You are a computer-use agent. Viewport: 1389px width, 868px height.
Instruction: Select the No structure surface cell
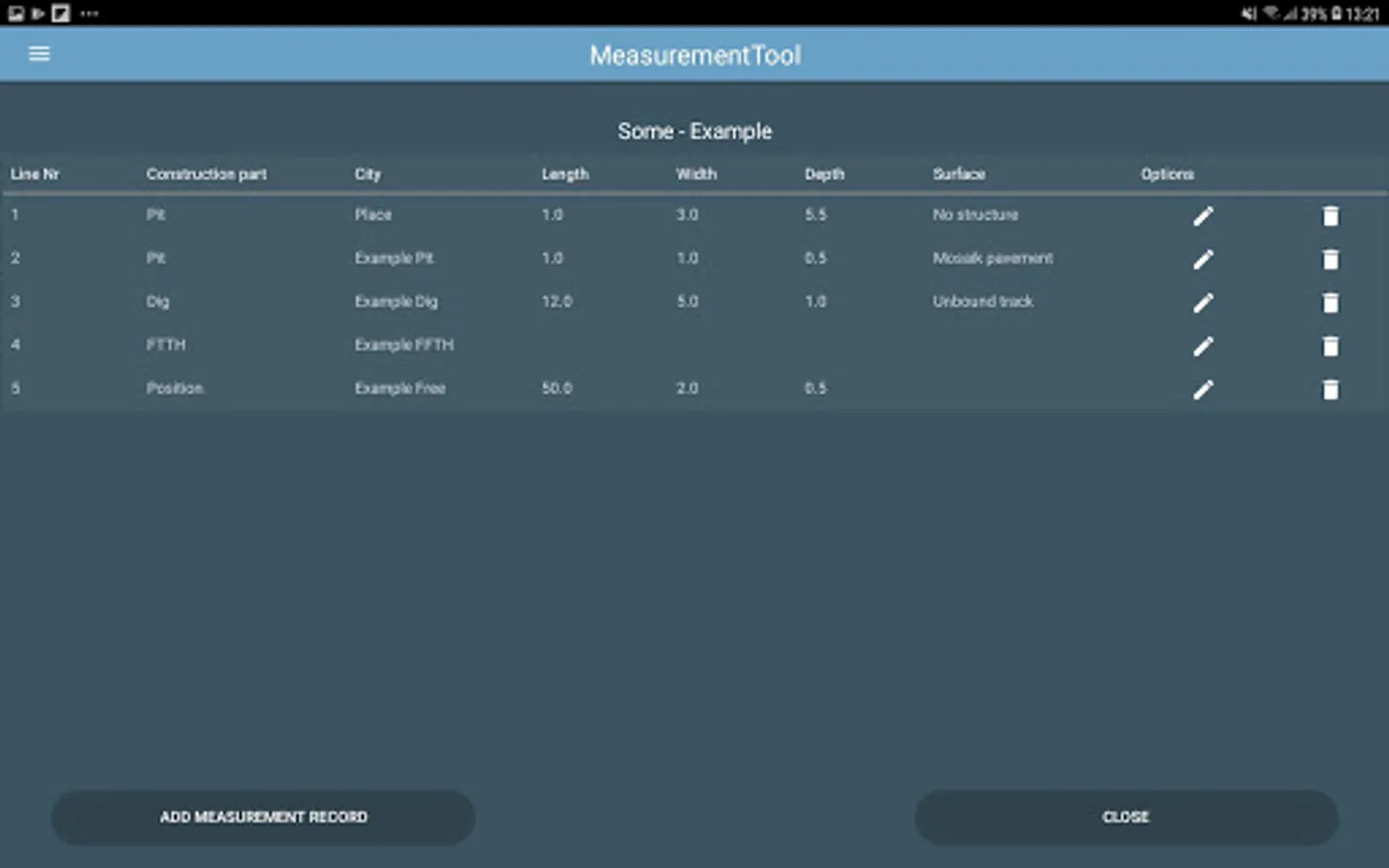[x=975, y=215]
